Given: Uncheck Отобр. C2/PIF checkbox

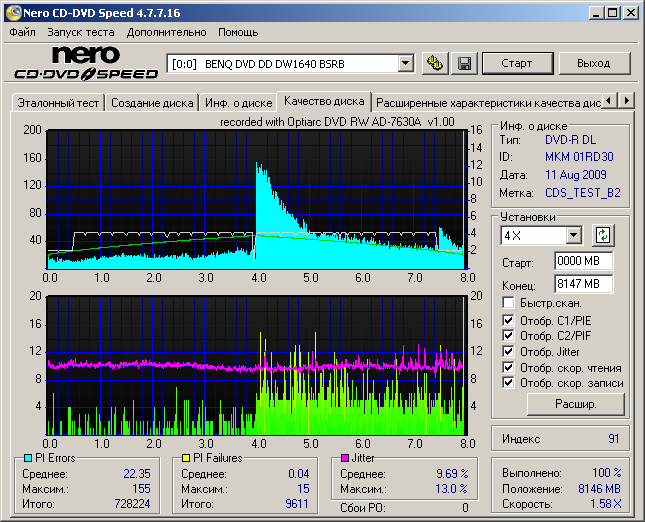Looking at the screenshot, I should 508,336.
